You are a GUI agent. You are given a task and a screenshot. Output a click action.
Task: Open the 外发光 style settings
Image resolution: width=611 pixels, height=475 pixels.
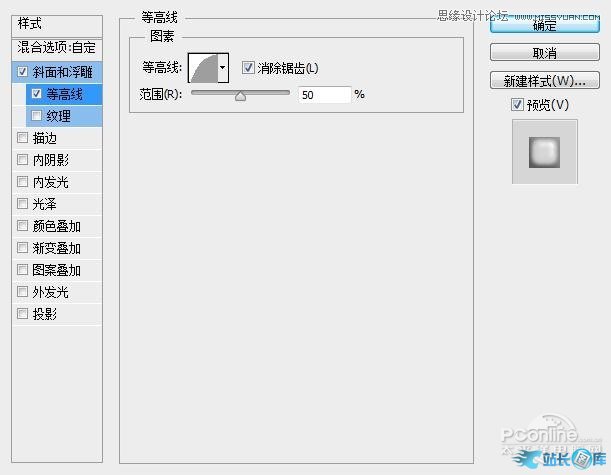click(50, 292)
